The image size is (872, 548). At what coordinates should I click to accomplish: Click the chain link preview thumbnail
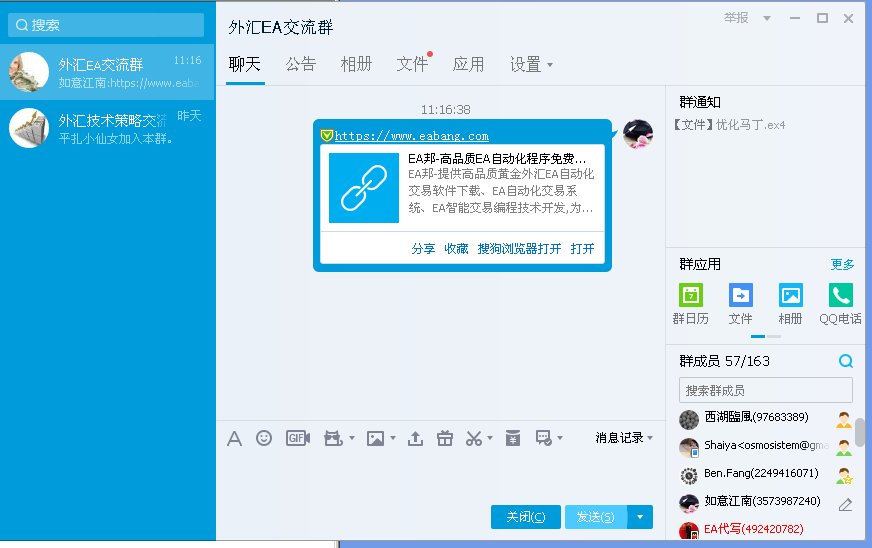(x=364, y=188)
